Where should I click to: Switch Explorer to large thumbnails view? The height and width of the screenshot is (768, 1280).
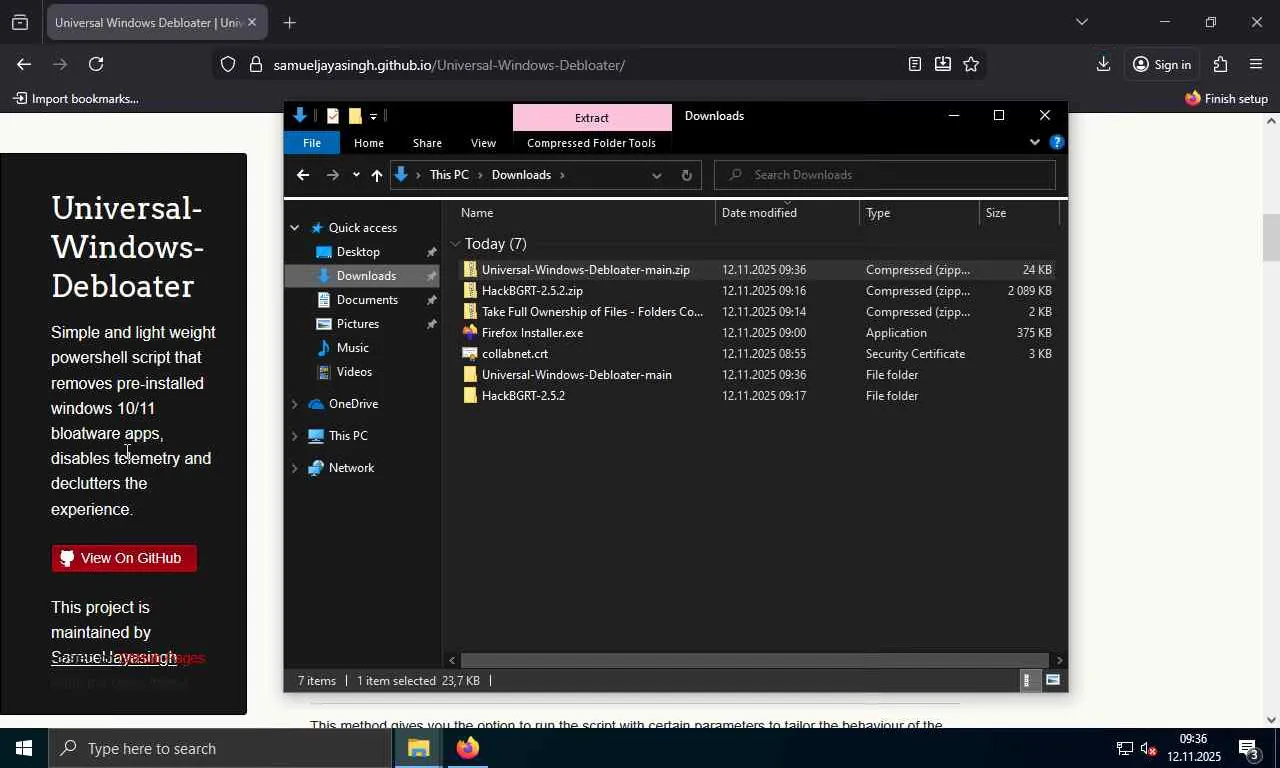pos(1053,681)
